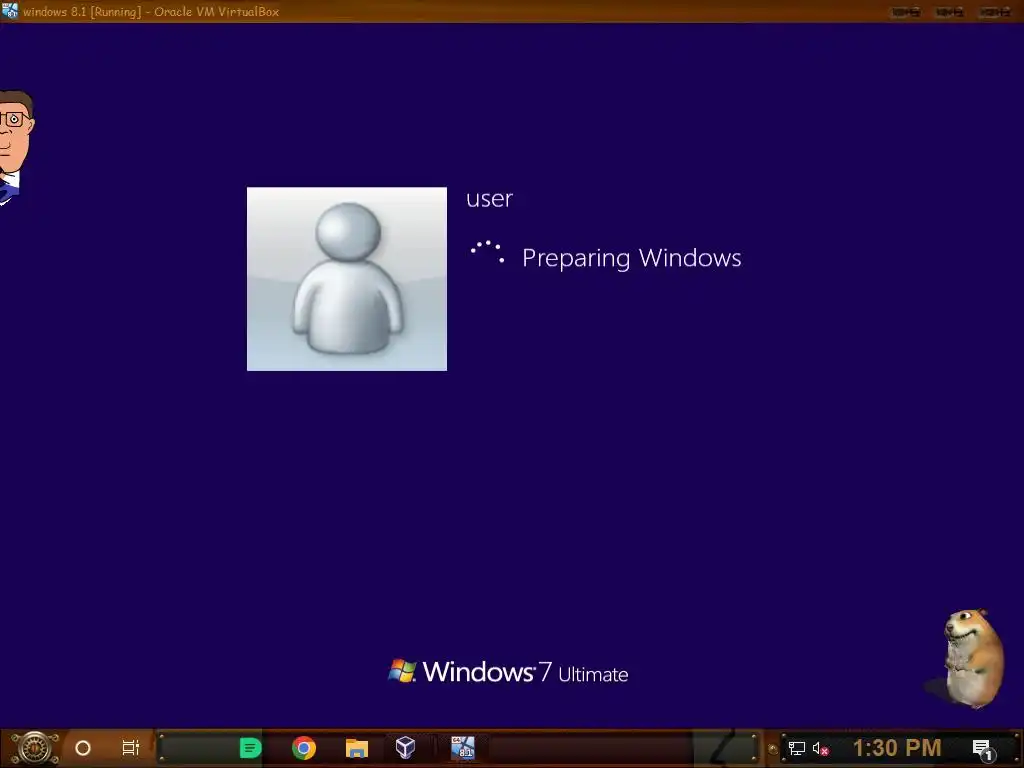Launch Google Chrome from the taskbar
The width and height of the screenshot is (1024, 768).
[x=304, y=748]
